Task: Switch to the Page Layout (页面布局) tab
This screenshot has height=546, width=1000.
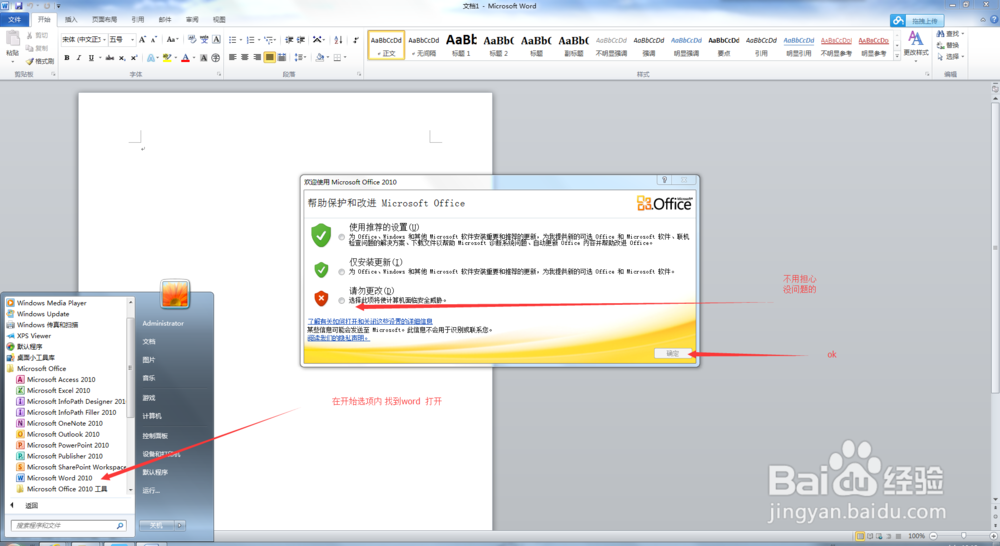Action: [x=104, y=20]
